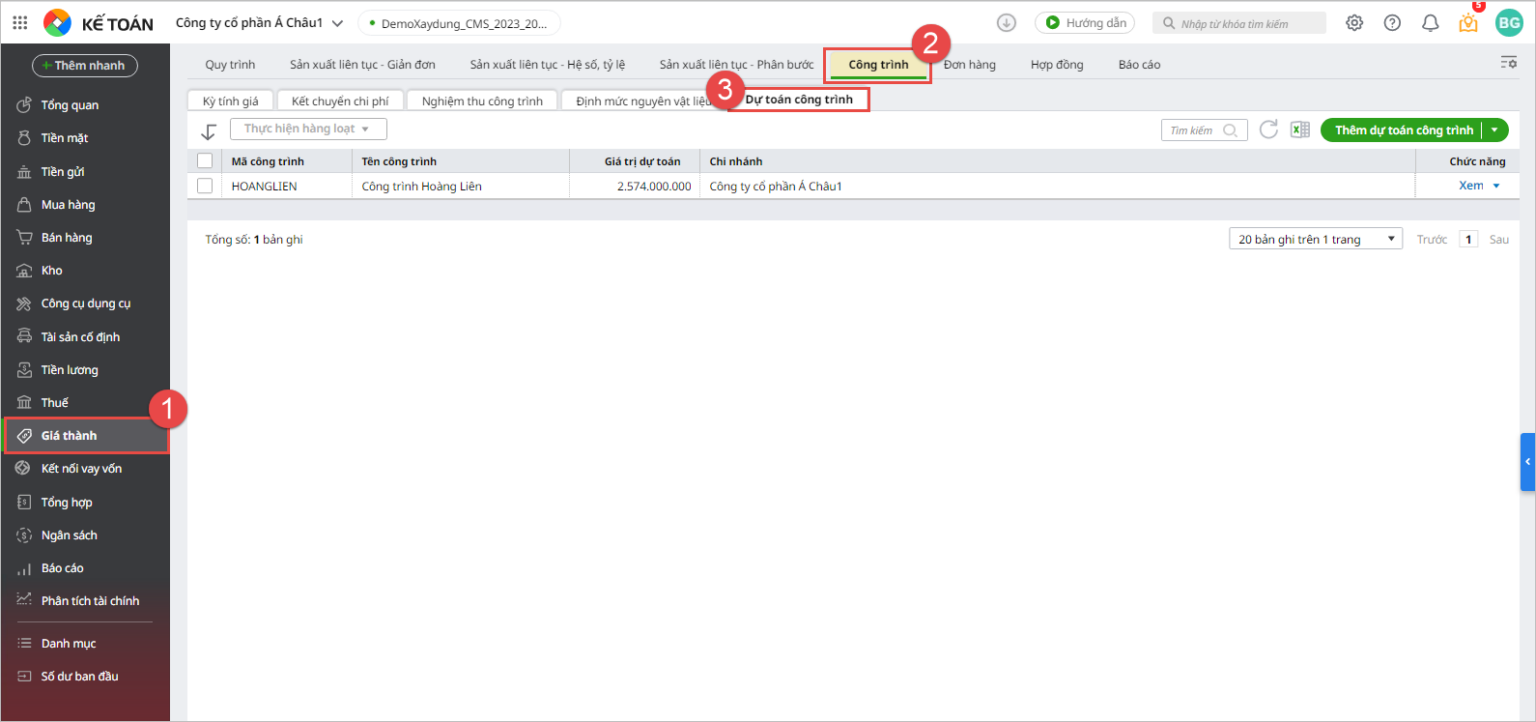The width and height of the screenshot is (1536, 722).
Task: Open the settings gear icon
Action: (1354, 23)
